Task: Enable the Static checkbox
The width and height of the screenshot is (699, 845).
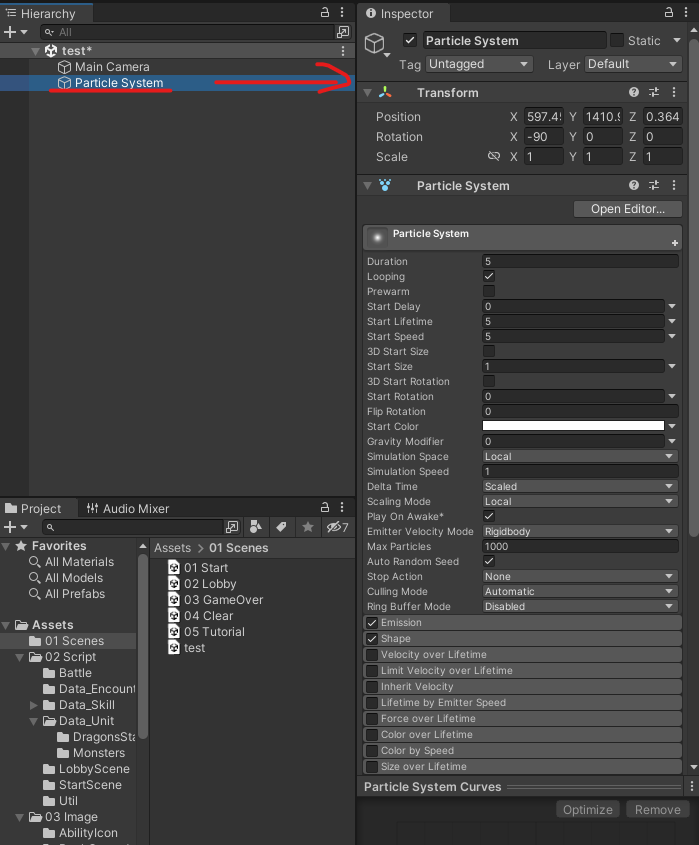Action: click(x=617, y=40)
